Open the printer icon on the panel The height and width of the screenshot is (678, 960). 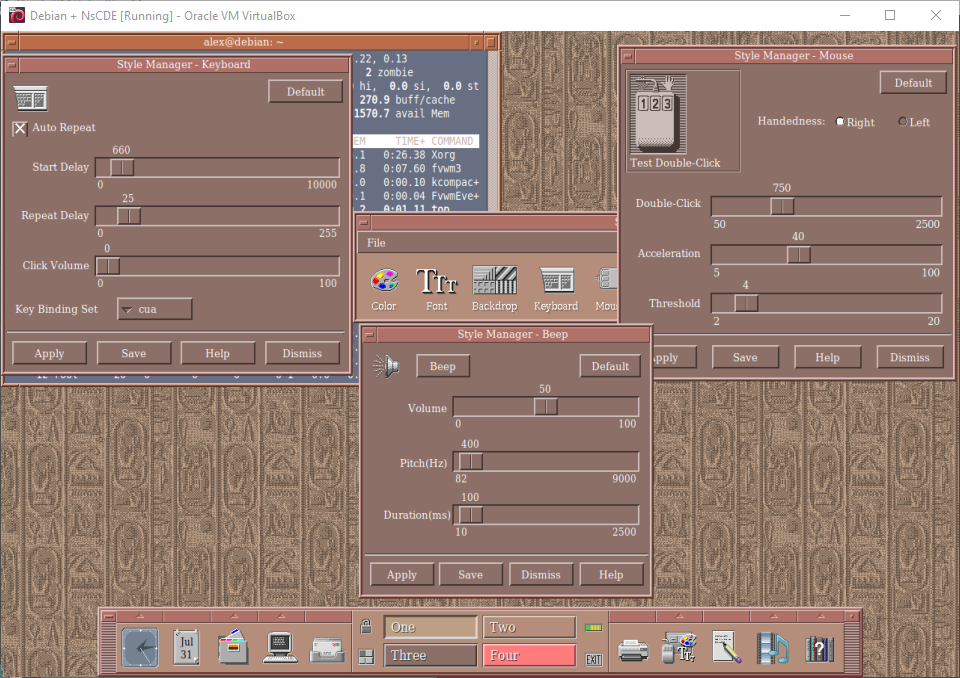click(634, 649)
